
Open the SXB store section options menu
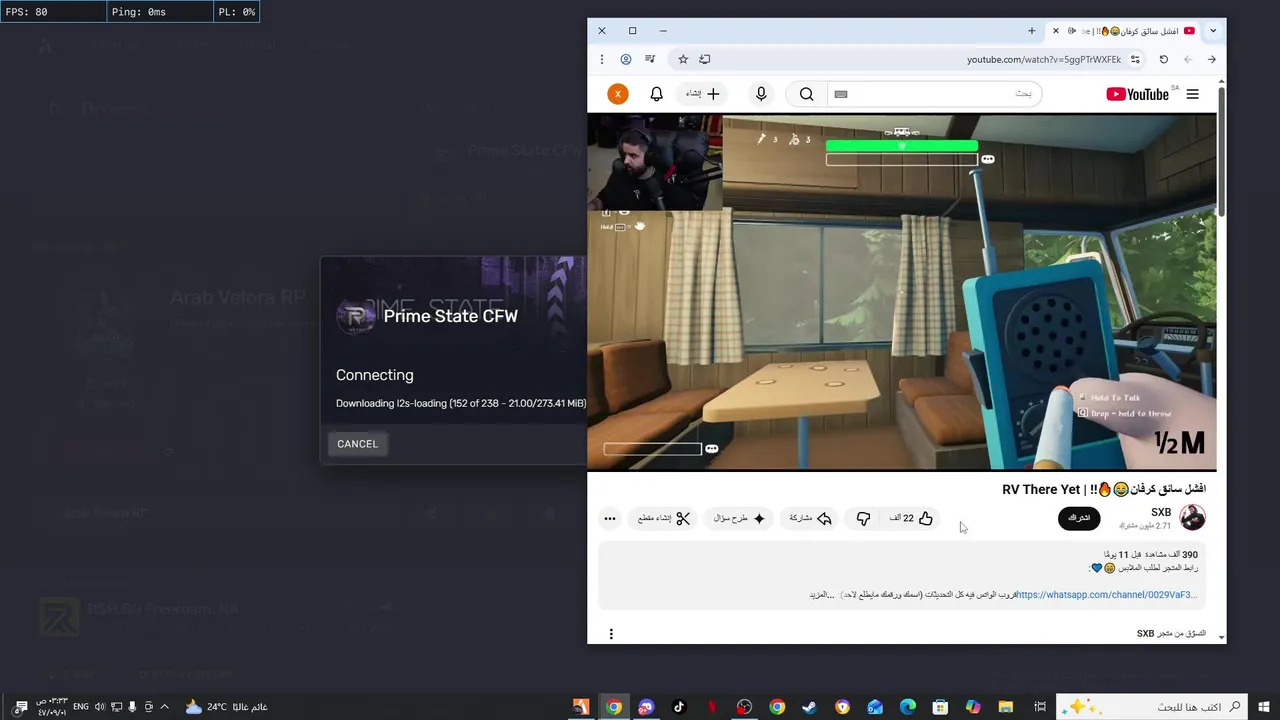[611, 634]
